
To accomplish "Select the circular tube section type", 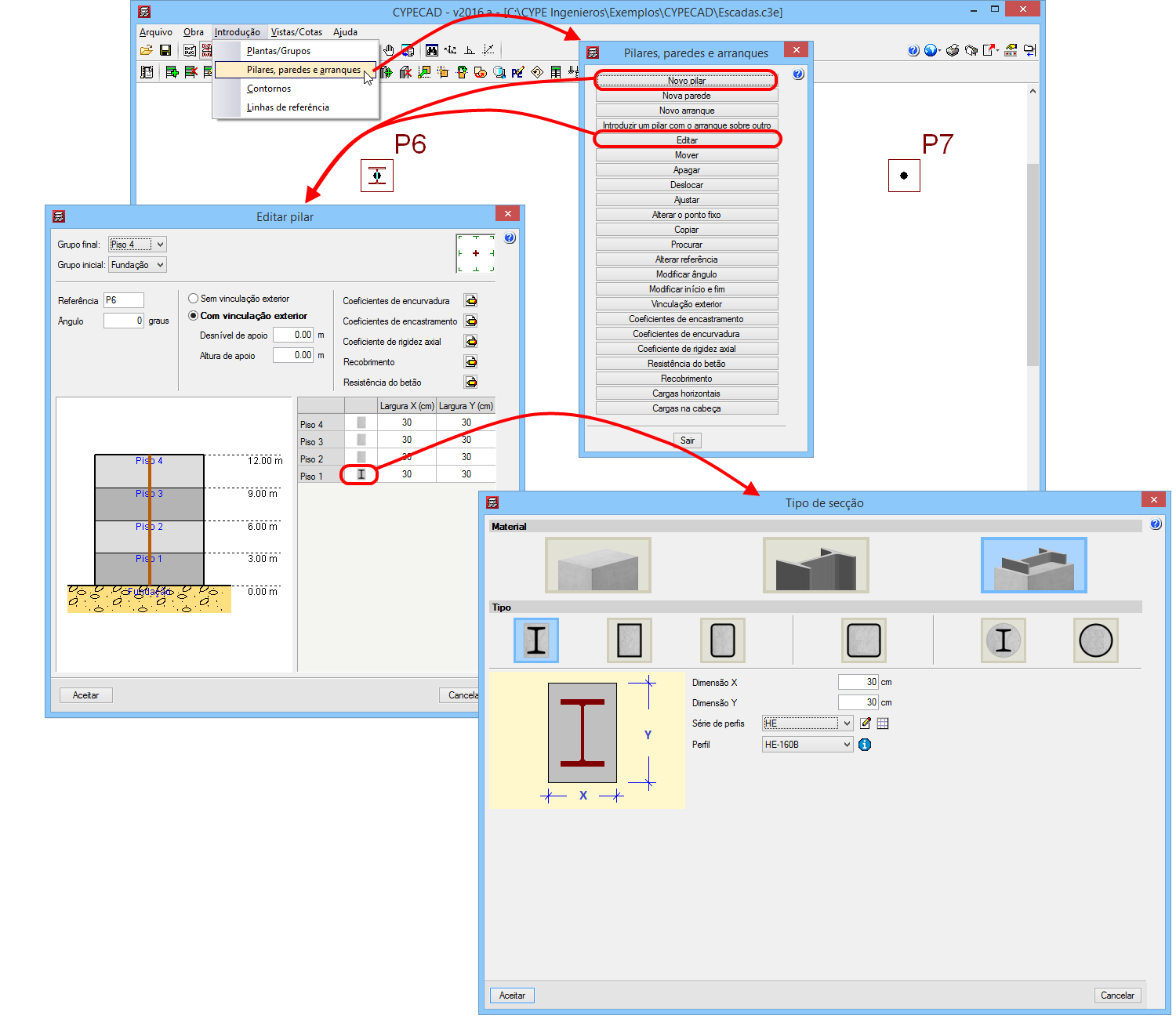I will tap(1096, 640).
